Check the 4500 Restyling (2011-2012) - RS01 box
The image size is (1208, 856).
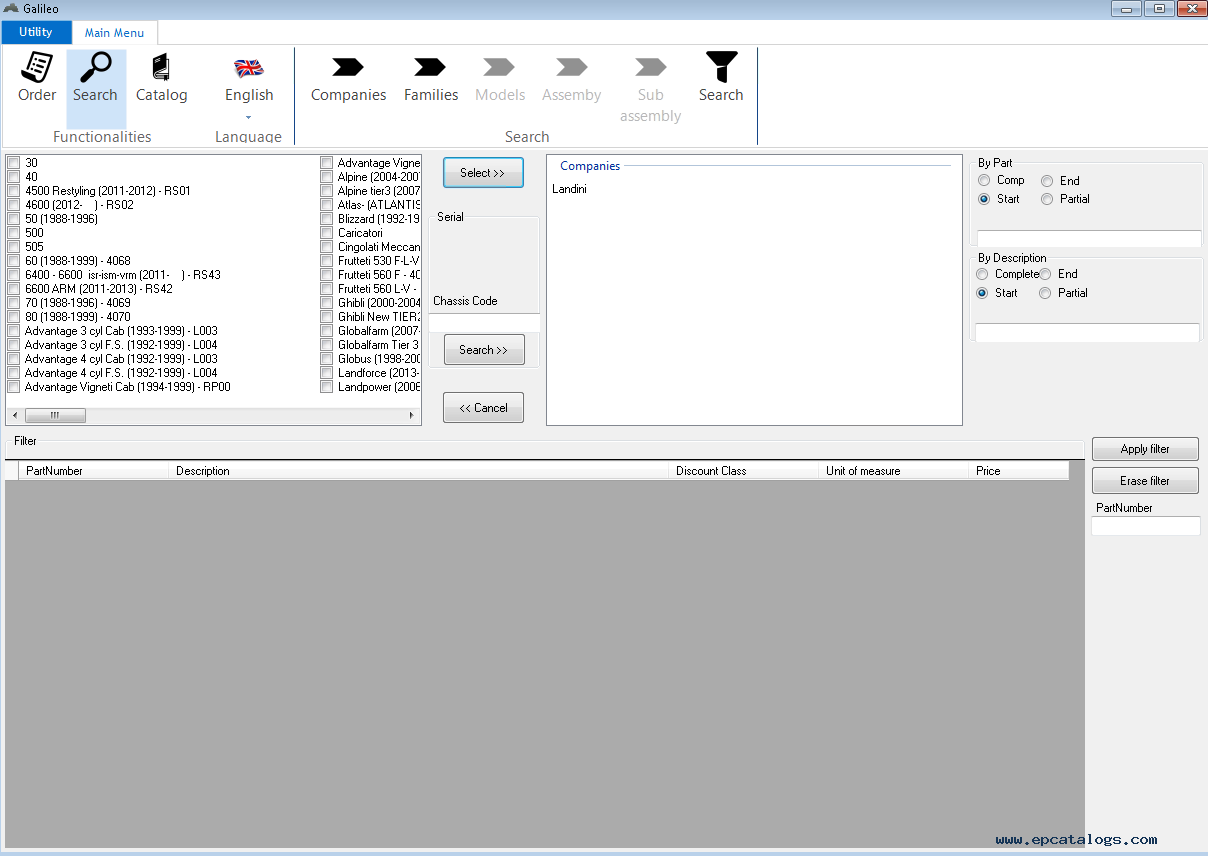(x=14, y=191)
